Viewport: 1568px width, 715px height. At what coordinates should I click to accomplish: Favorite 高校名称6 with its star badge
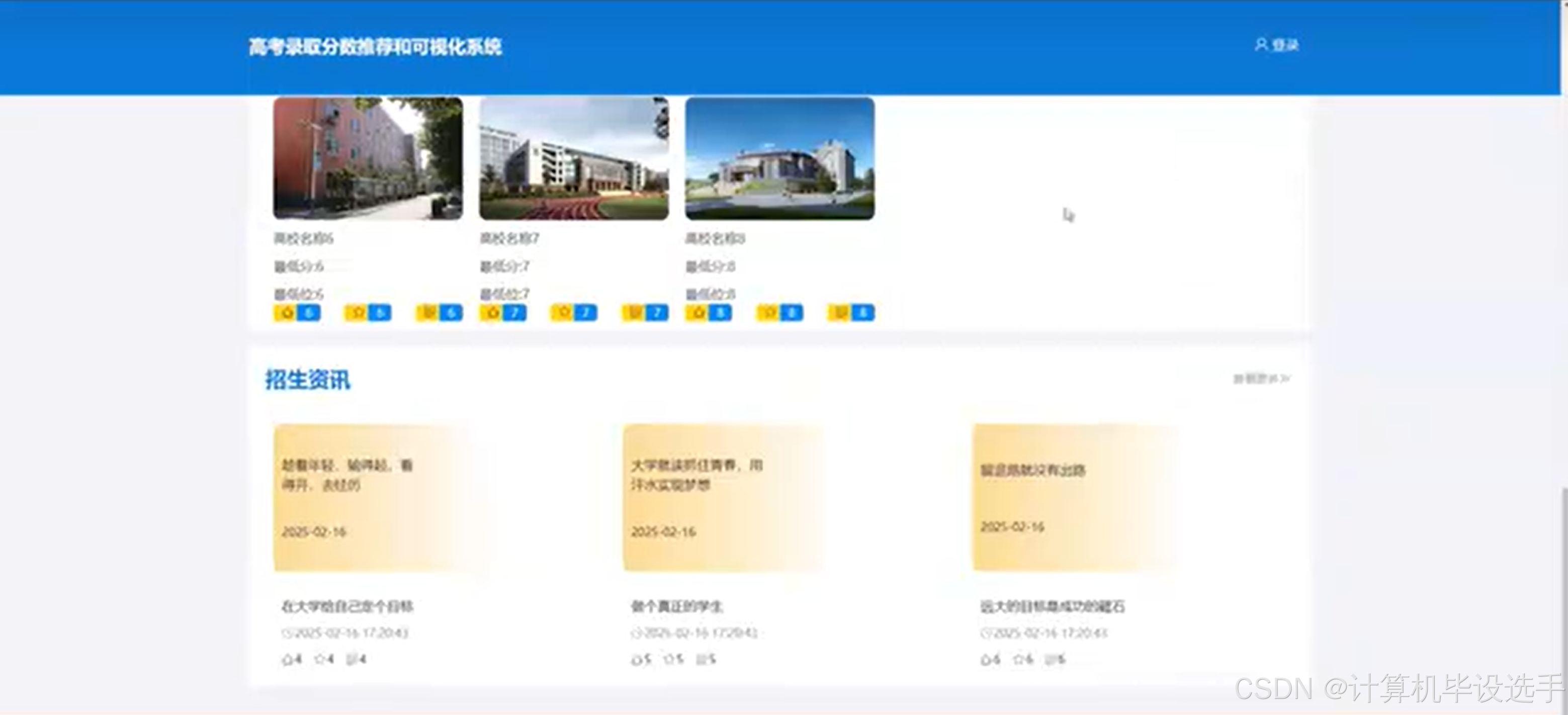coord(368,313)
